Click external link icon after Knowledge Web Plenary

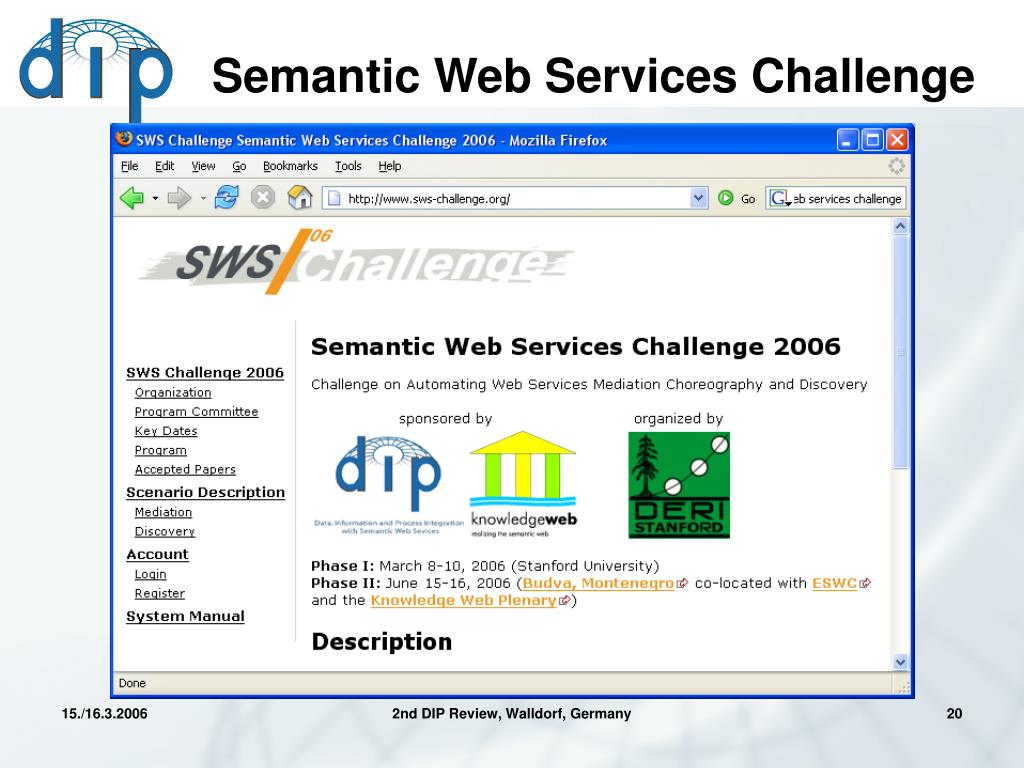pyautogui.click(x=565, y=600)
